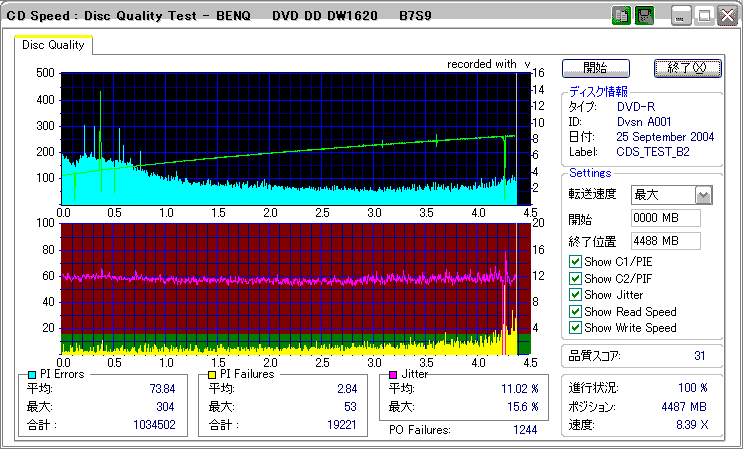
Task: Click the 終了位置 end position field 4488 MB
Action: 666,241
